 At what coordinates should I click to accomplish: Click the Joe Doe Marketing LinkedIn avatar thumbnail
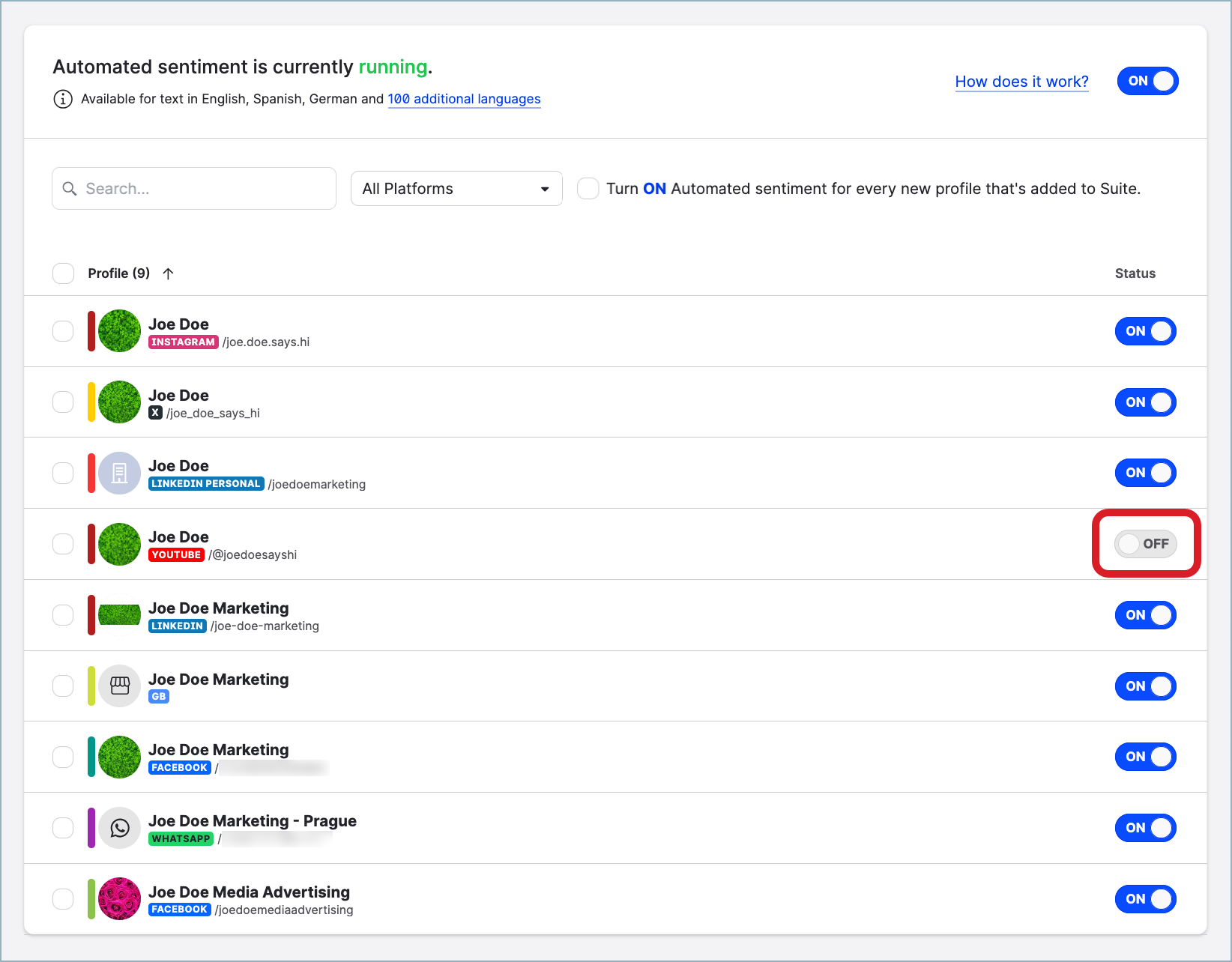pos(118,614)
